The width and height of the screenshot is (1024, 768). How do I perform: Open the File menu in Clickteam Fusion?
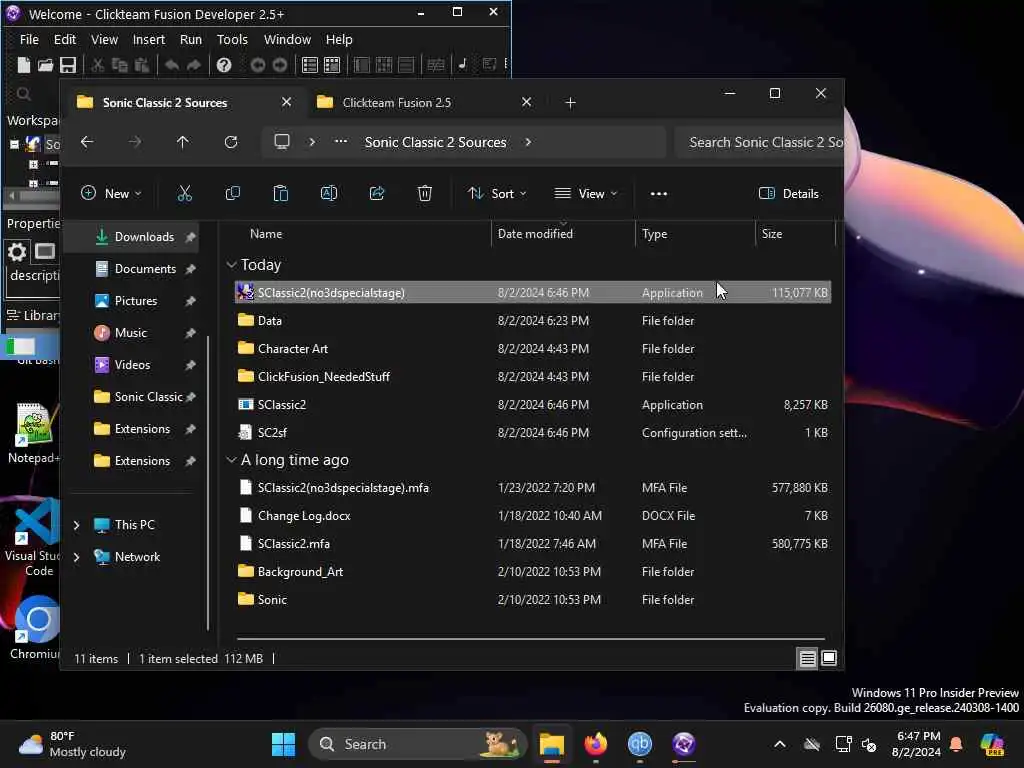click(x=29, y=39)
